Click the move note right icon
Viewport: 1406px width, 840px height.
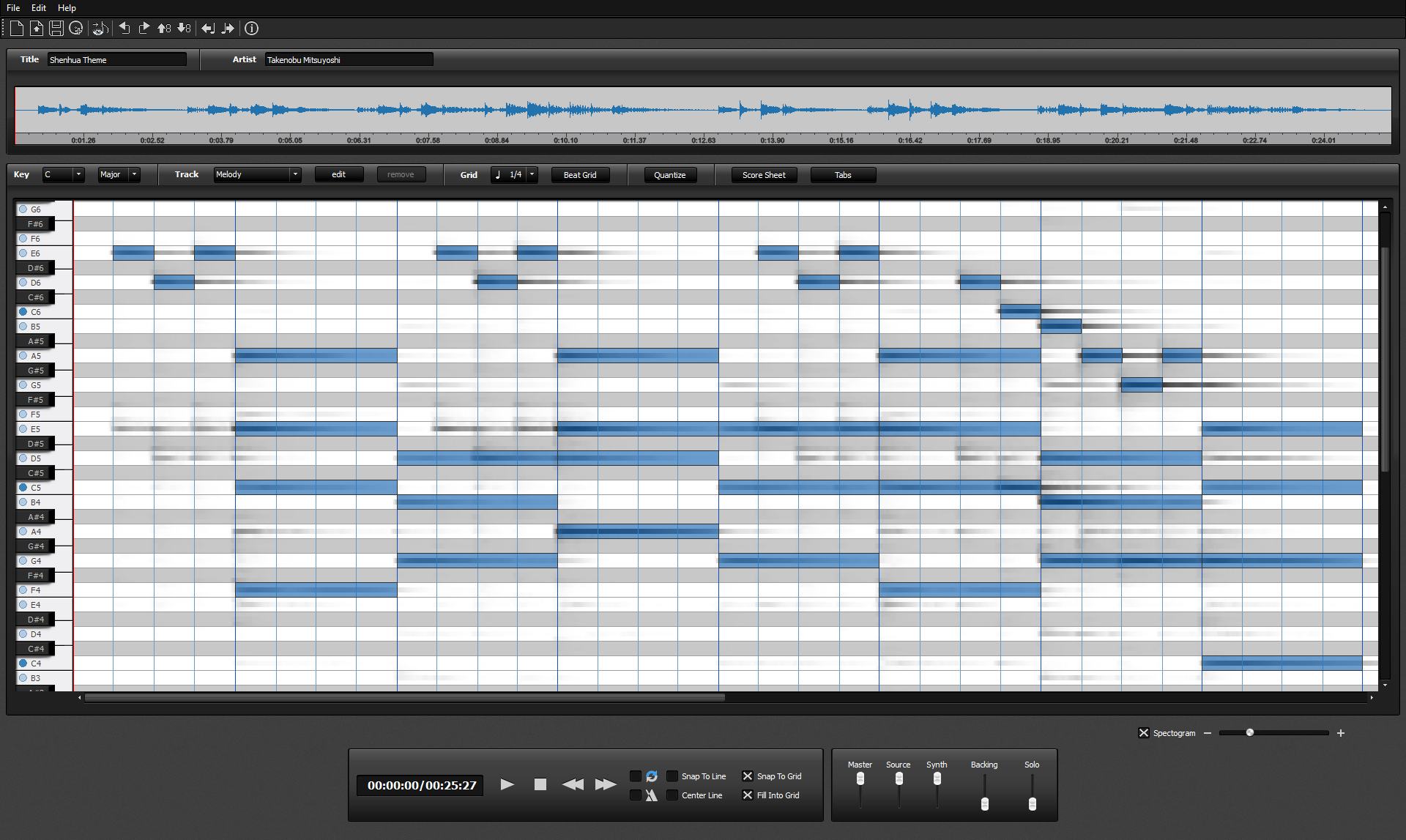coord(228,29)
